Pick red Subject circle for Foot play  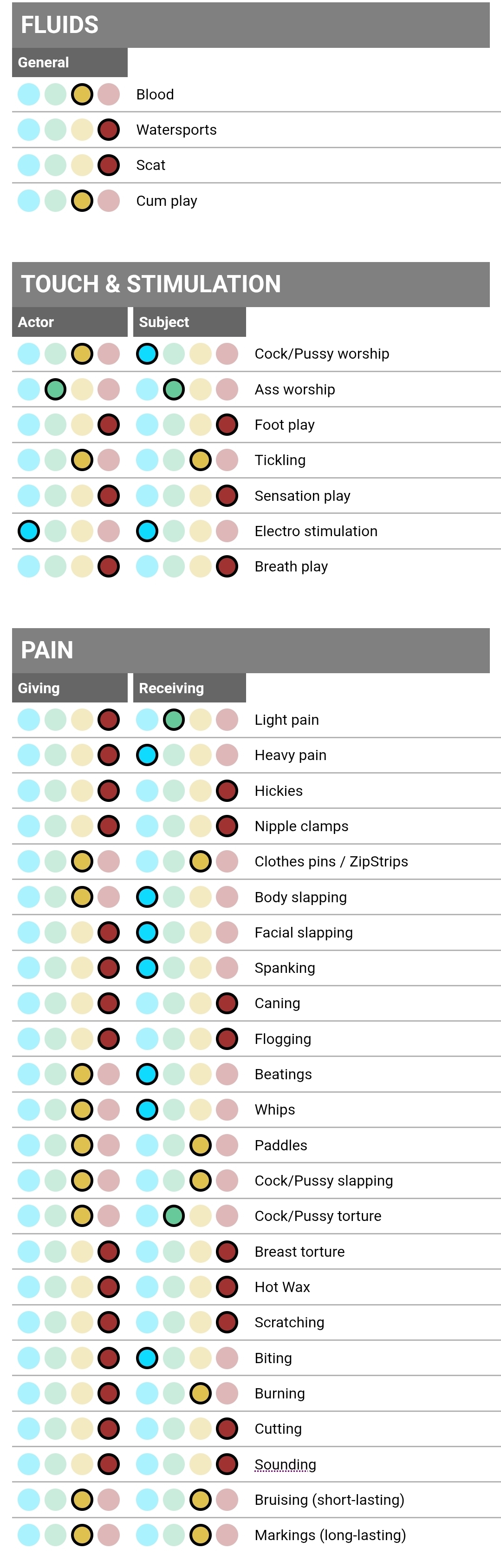pyautogui.click(x=227, y=425)
